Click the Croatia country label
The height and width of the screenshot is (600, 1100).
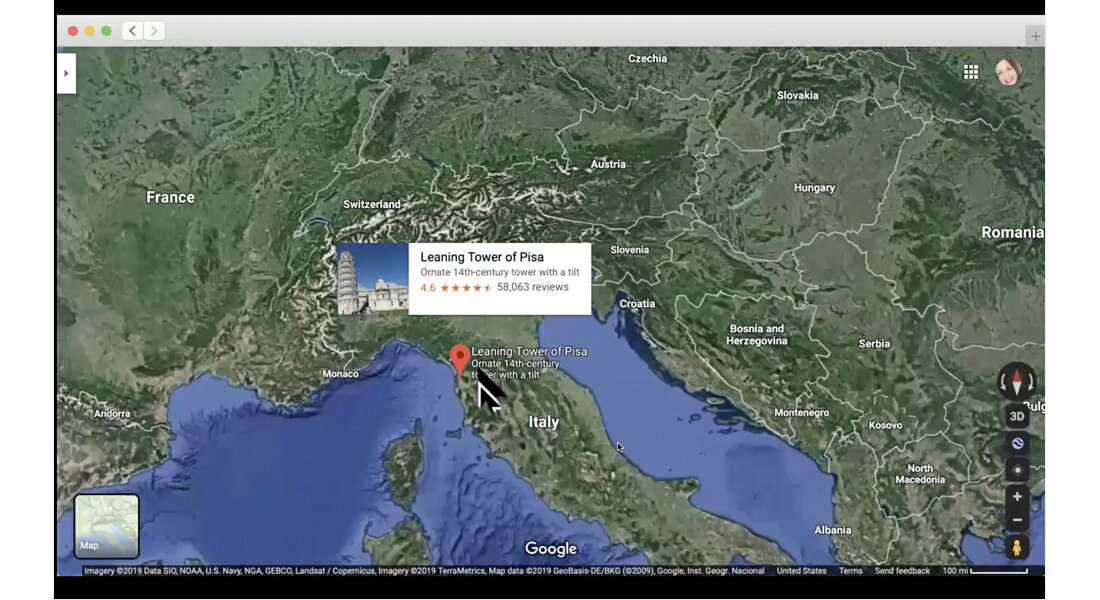tap(637, 303)
